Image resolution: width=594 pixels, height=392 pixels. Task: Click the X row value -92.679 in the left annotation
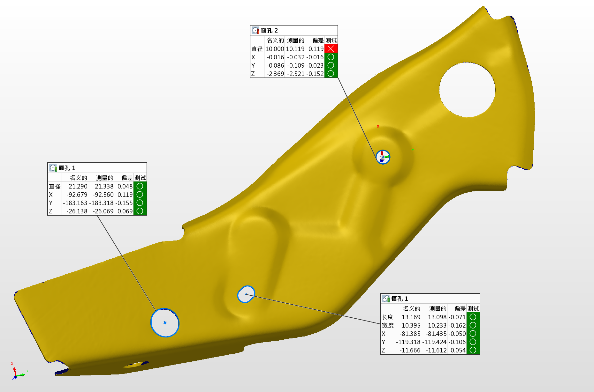77,194
